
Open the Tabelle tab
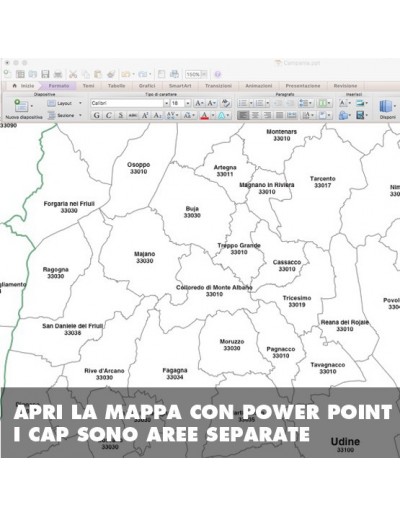tap(116, 86)
